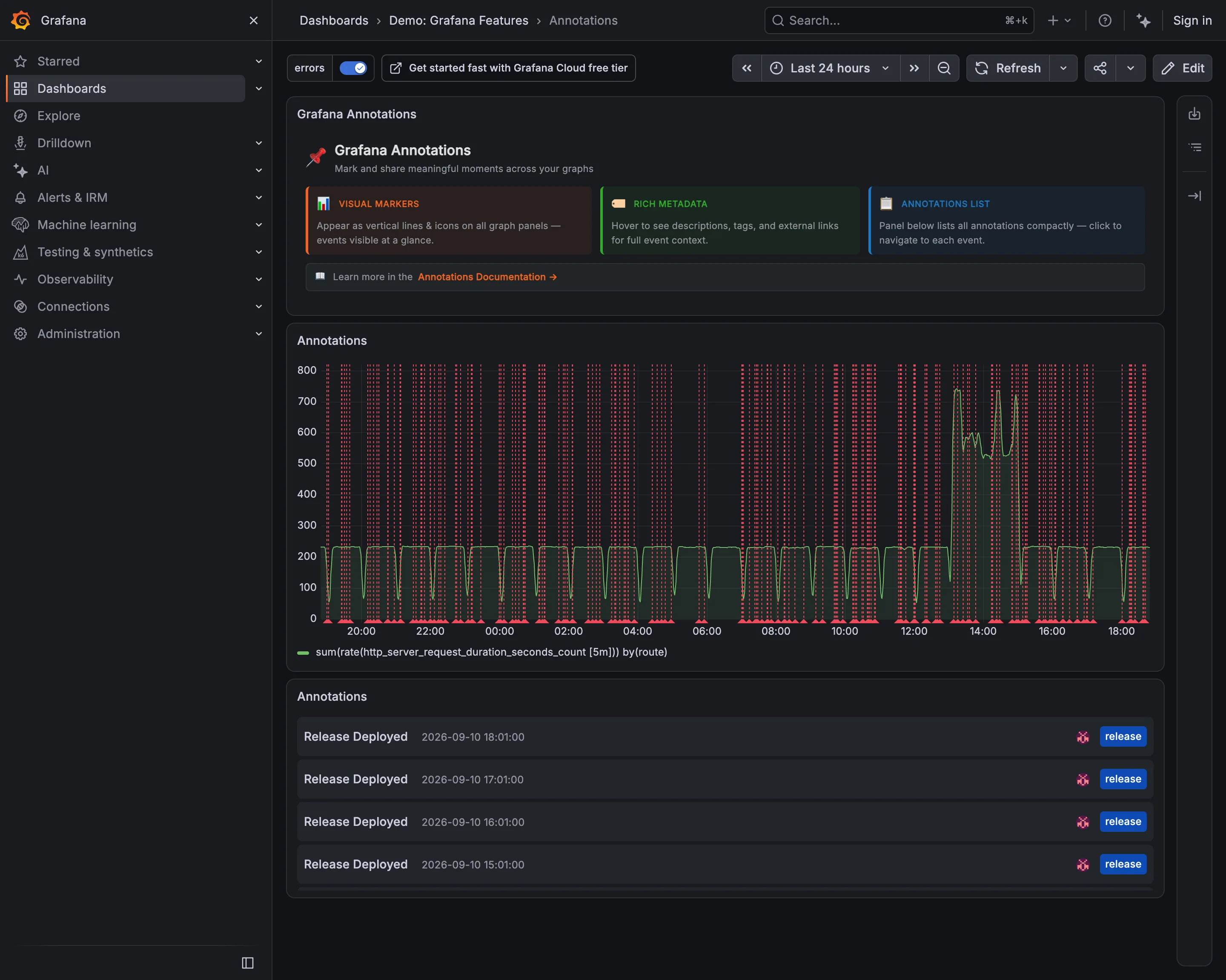This screenshot has width=1226, height=980.
Task: Click the Administration gear icon
Action: (x=20, y=334)
